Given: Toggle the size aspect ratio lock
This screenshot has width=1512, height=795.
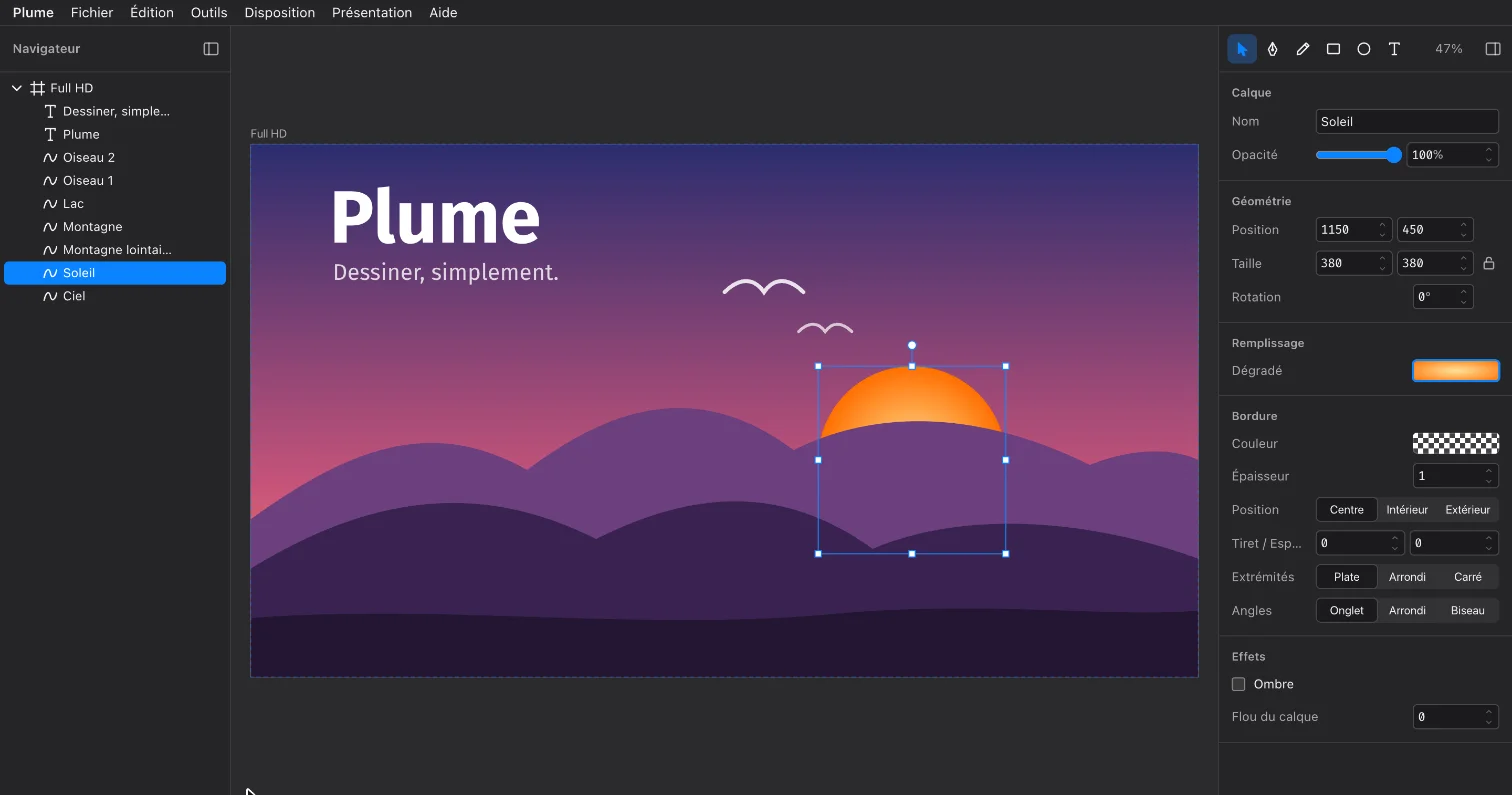Looking at the screenshot, I should point(1488,263).
